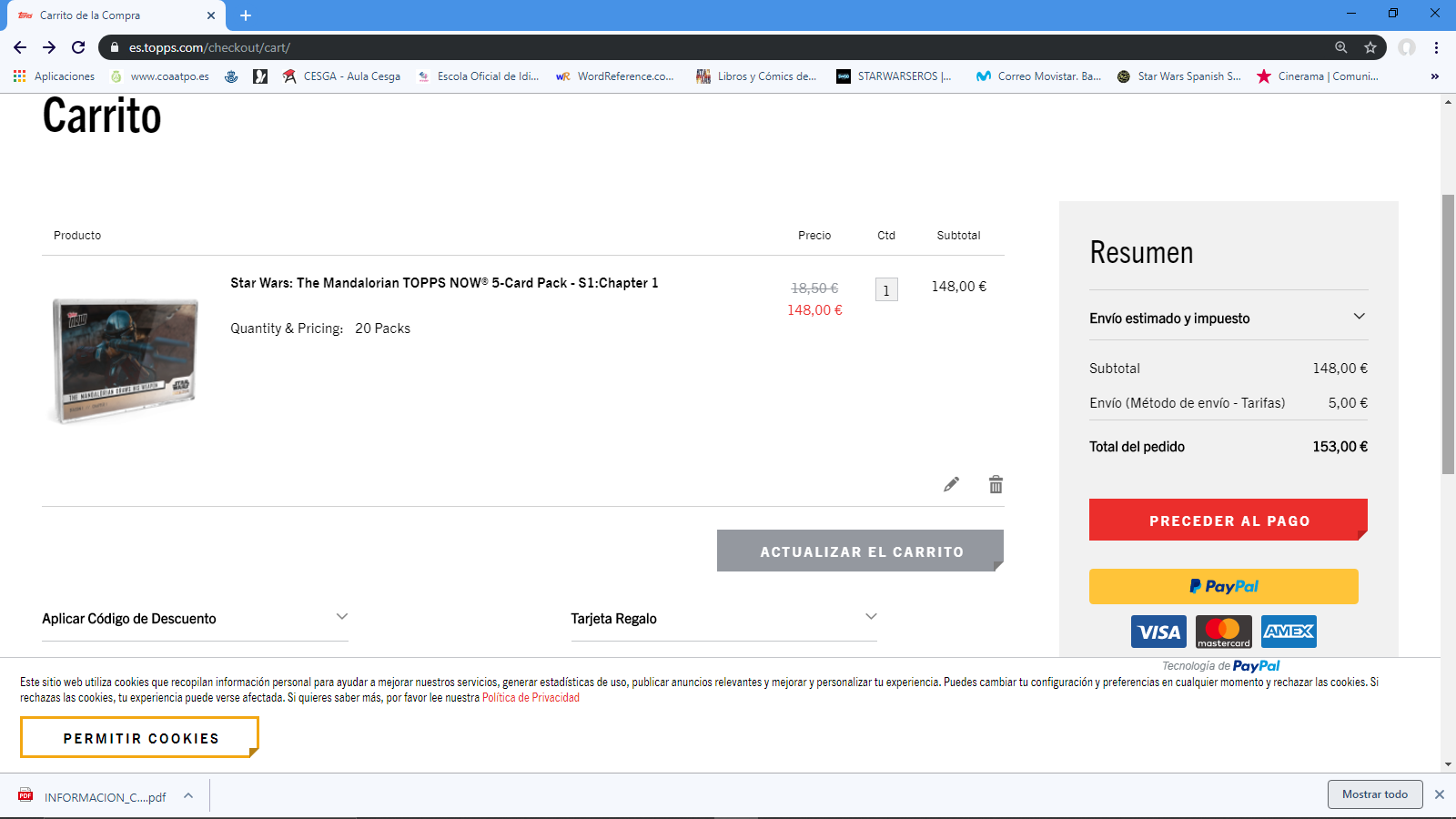The image size is (1456, 819).
Task: Bookmark this page with the star icon
Action: (x=1370, y=47)
